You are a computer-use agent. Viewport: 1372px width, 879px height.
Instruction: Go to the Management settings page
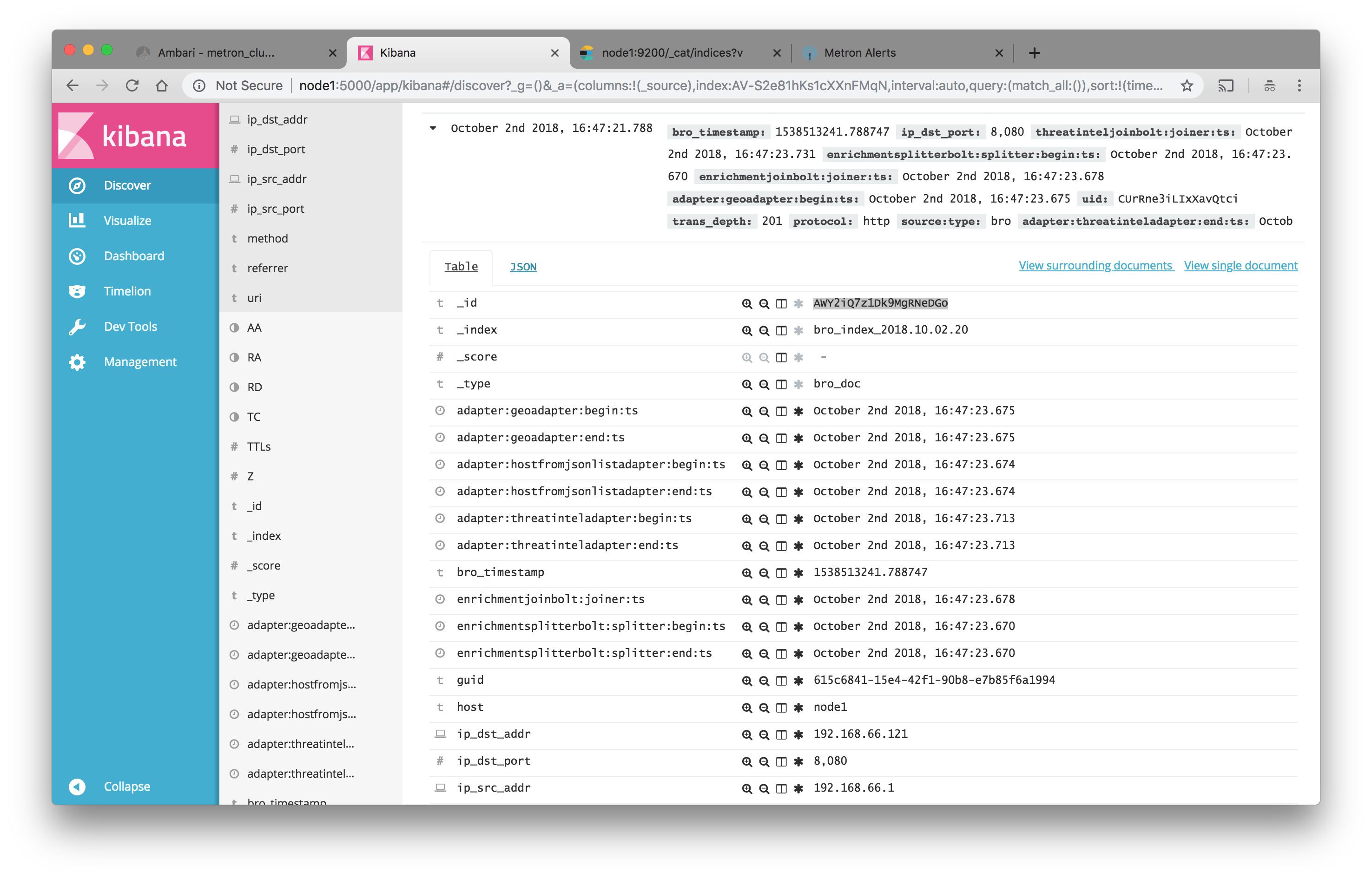click(140, 362)
